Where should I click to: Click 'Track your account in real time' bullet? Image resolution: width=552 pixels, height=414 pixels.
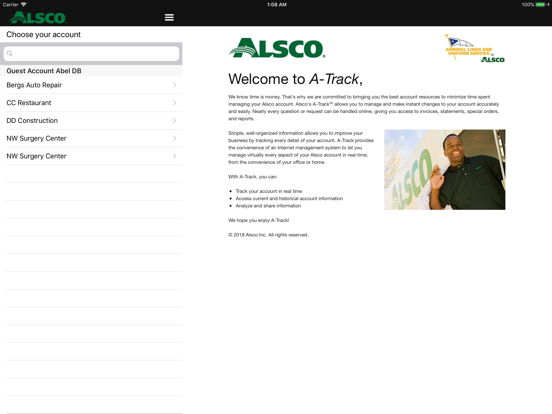[269, 191]
